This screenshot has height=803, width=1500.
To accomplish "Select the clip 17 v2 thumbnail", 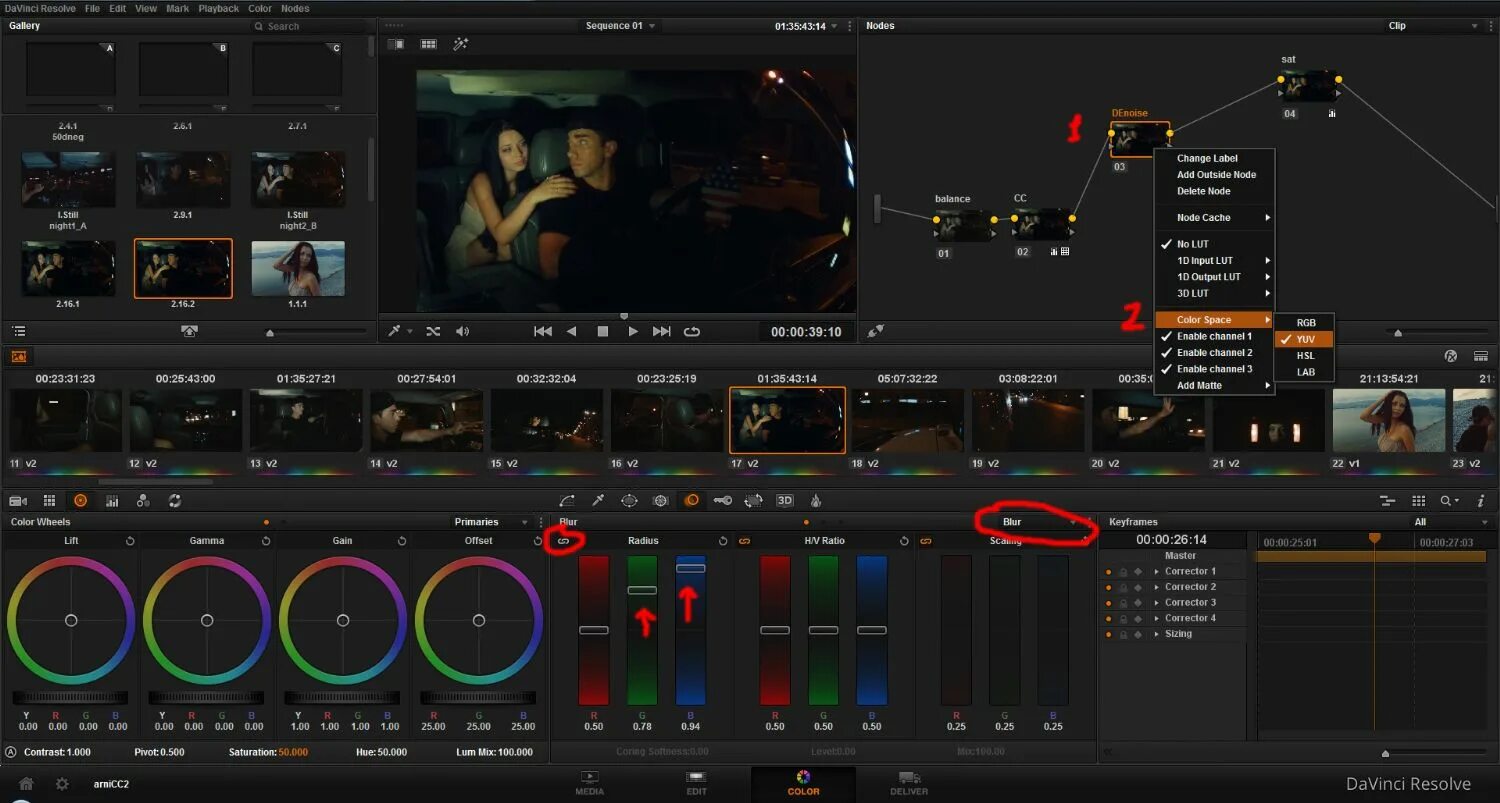I will (x=787, y=419).
